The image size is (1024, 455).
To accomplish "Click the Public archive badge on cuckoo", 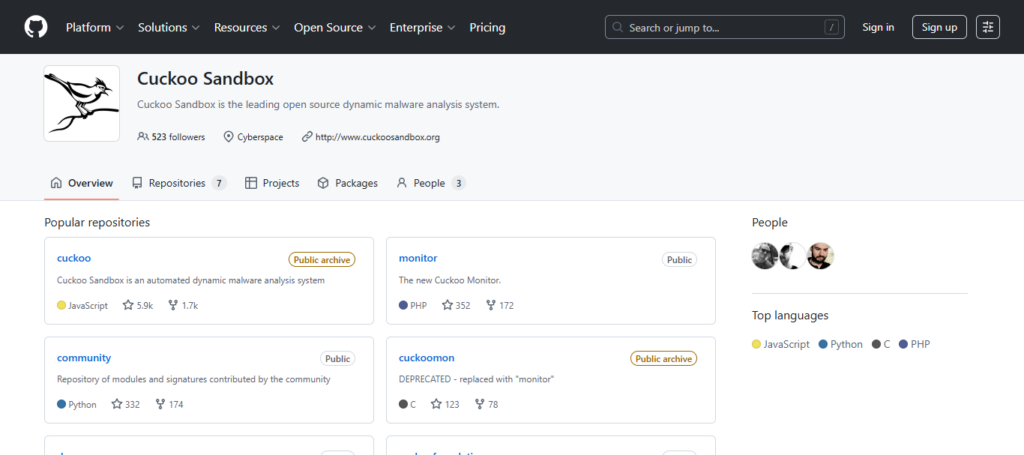I will click(322, 260).
